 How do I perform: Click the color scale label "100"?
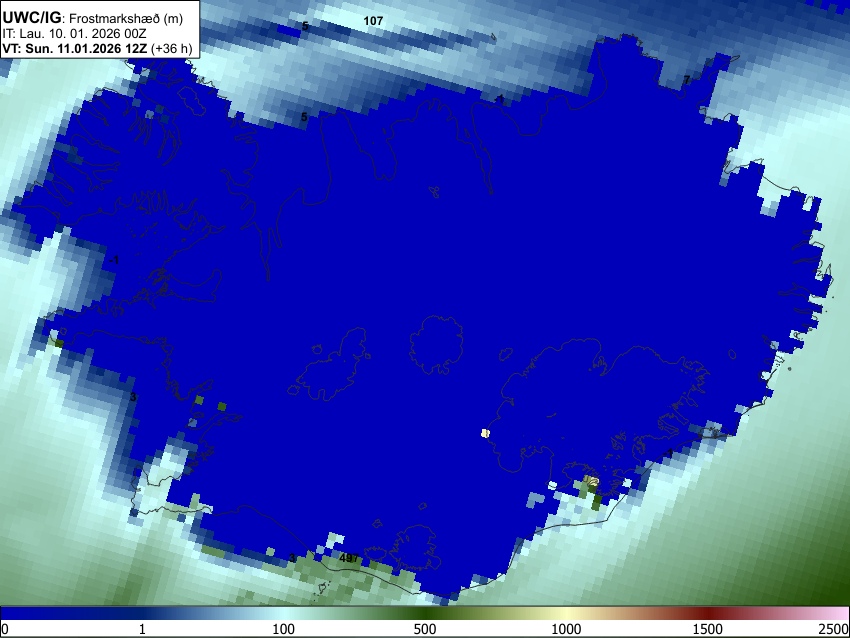coord(284,629)
